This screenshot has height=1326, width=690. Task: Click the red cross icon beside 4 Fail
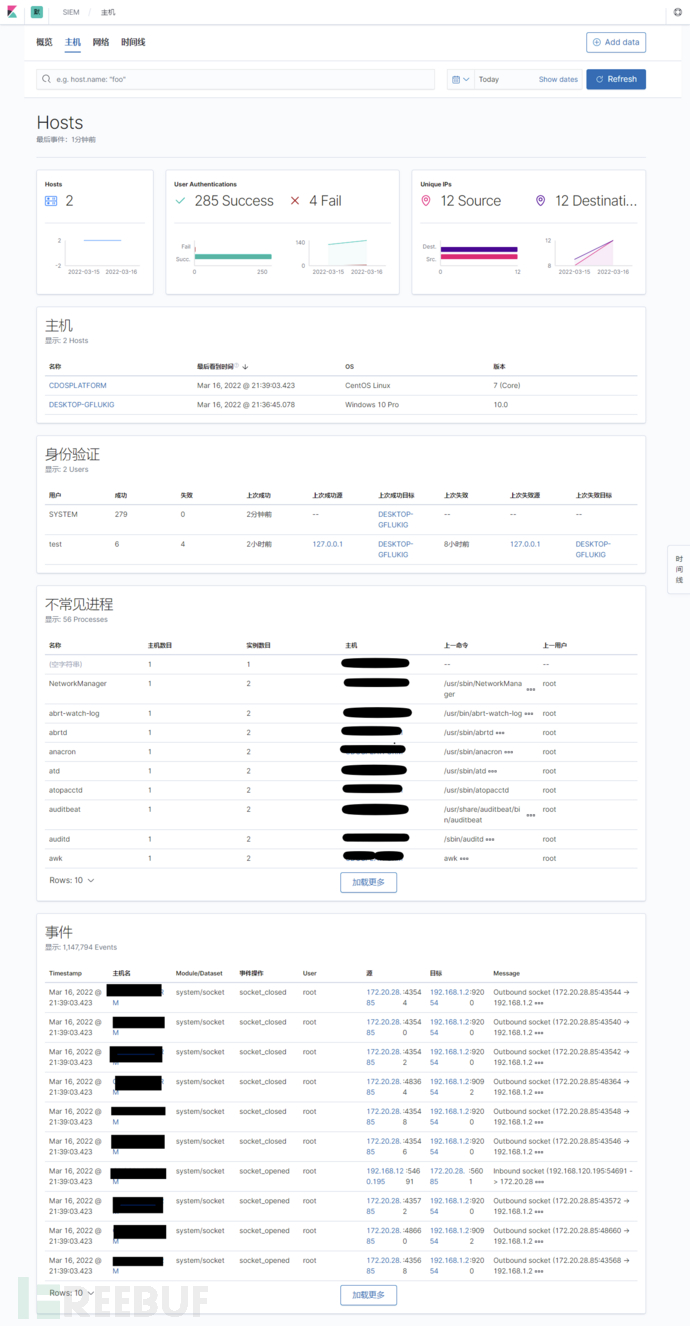[295, 201]
